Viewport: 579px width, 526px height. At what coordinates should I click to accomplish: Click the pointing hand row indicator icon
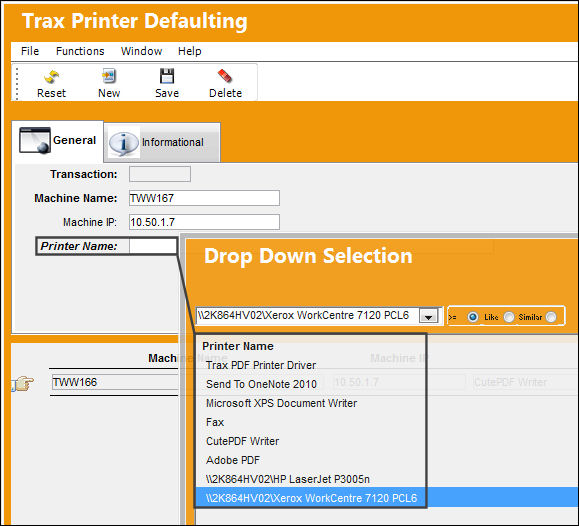[x=23, y=383]
